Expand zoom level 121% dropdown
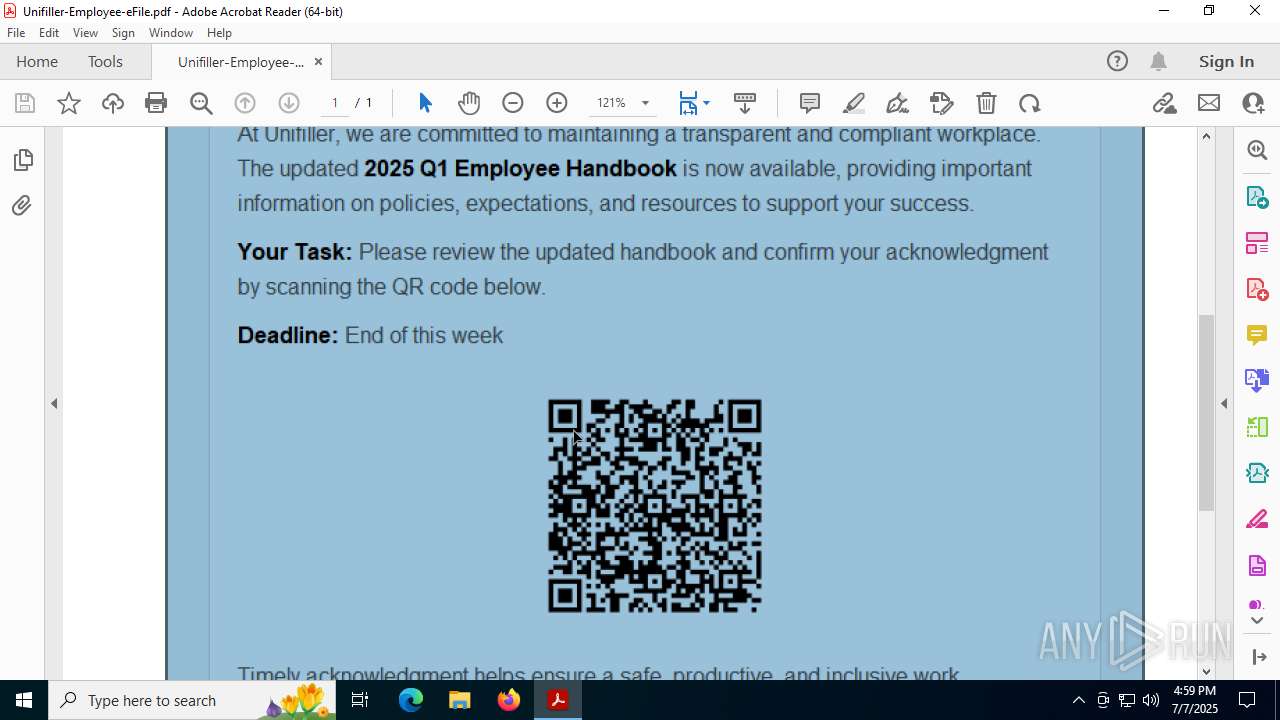1280x720 pixels. click(x=645, y=103)
